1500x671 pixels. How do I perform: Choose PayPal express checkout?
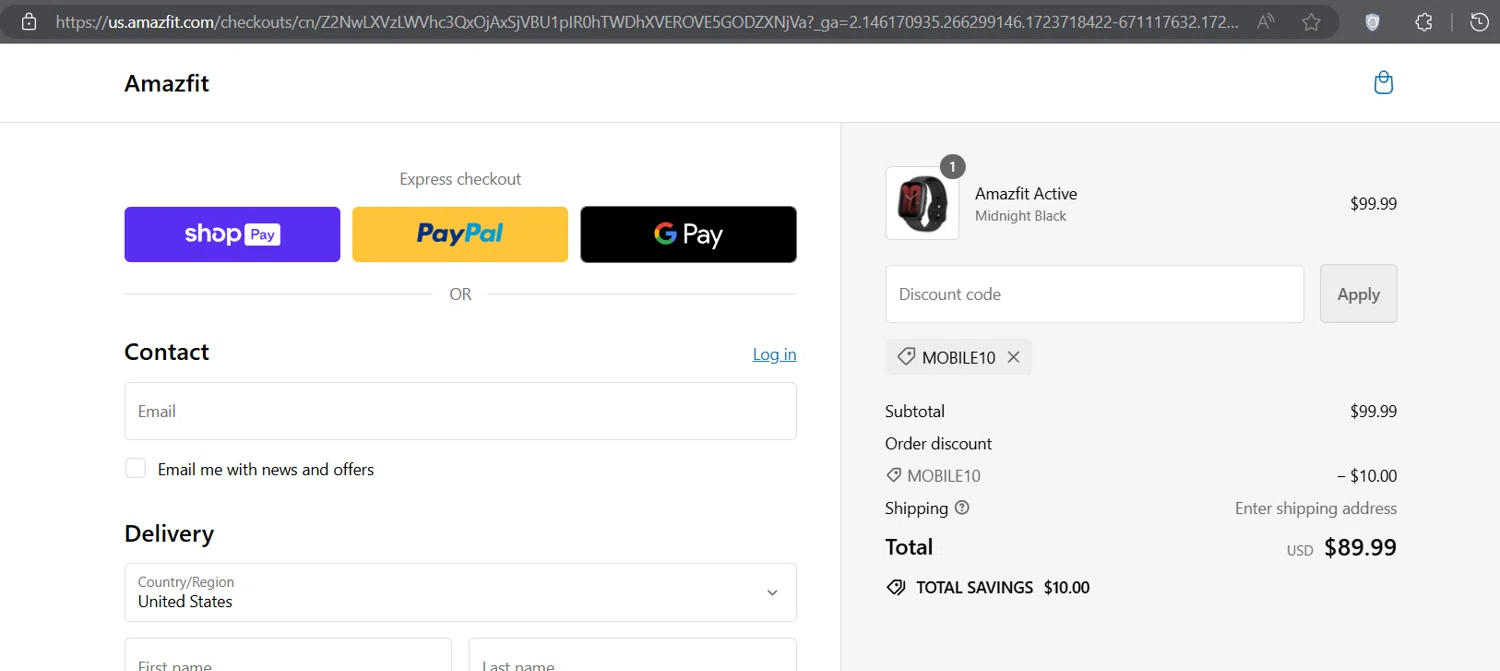(460, 234)
